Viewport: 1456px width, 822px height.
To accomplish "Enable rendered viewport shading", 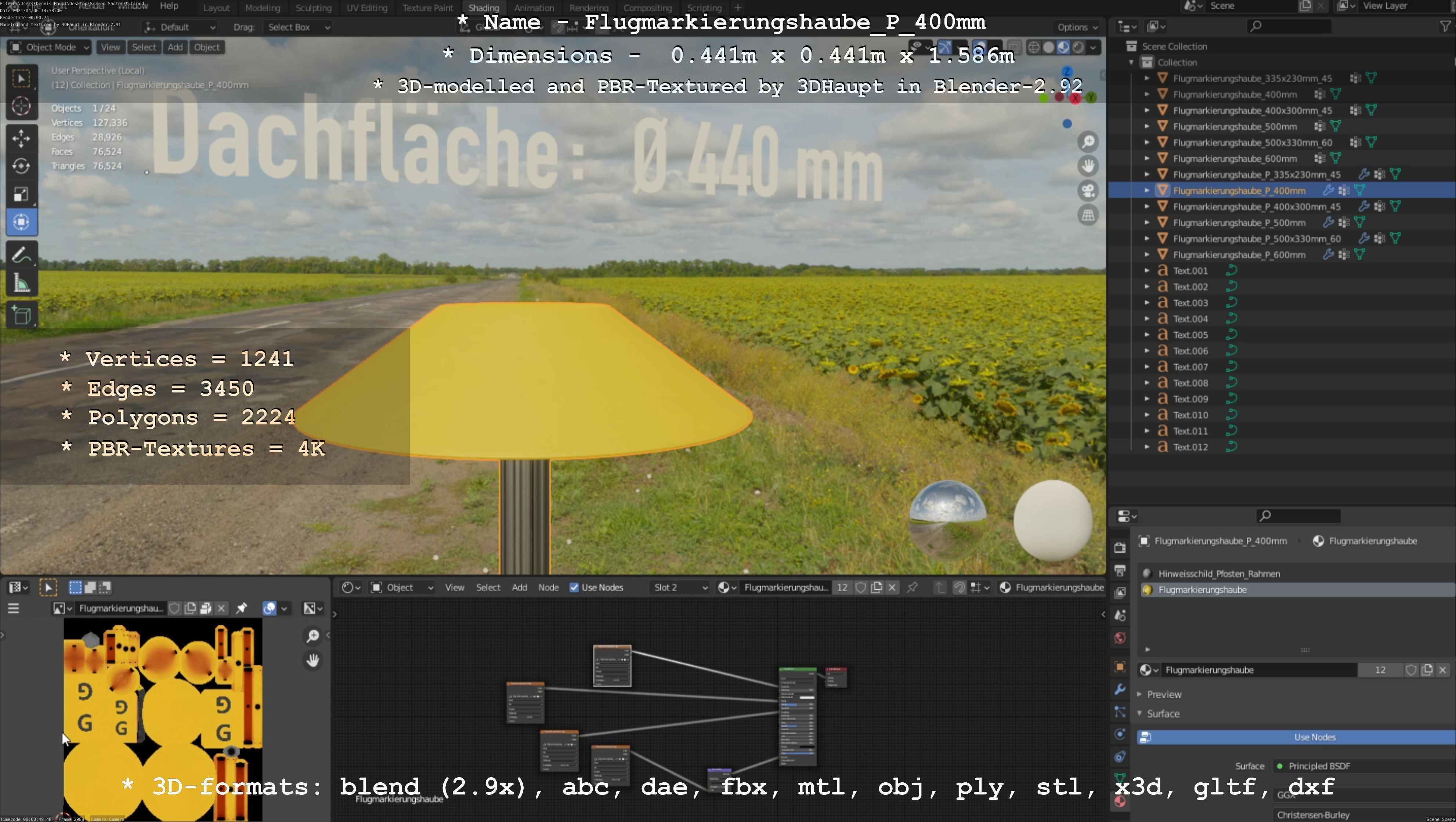I will [x=1079, y=47].
